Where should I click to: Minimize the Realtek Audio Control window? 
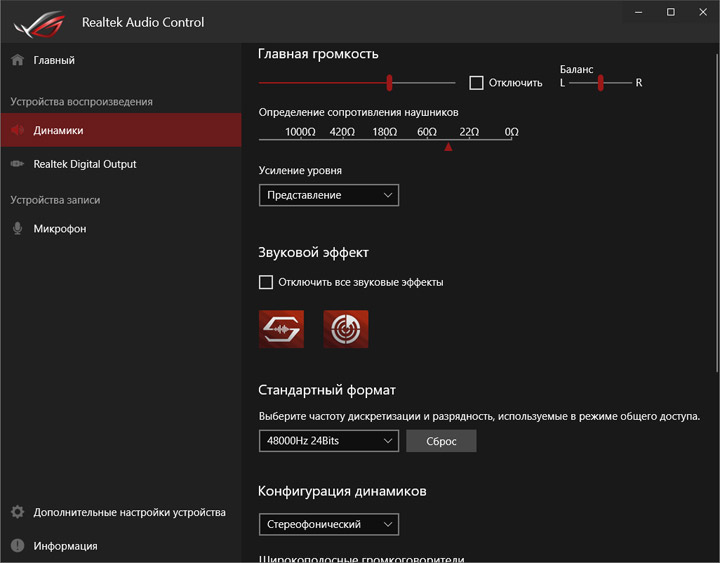coord(638,12)
